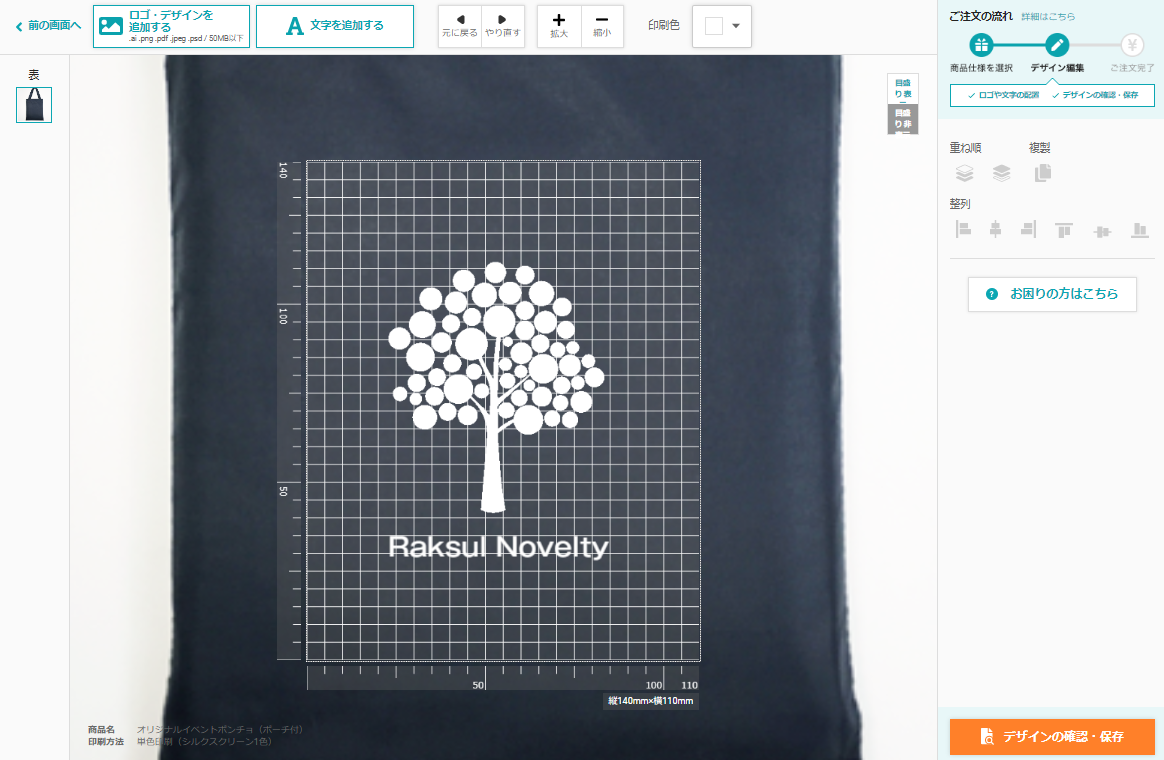Viewport: 1164px width, 760px height.
Task: Go back via 前の画面へ link
Action: click(48, 26)
